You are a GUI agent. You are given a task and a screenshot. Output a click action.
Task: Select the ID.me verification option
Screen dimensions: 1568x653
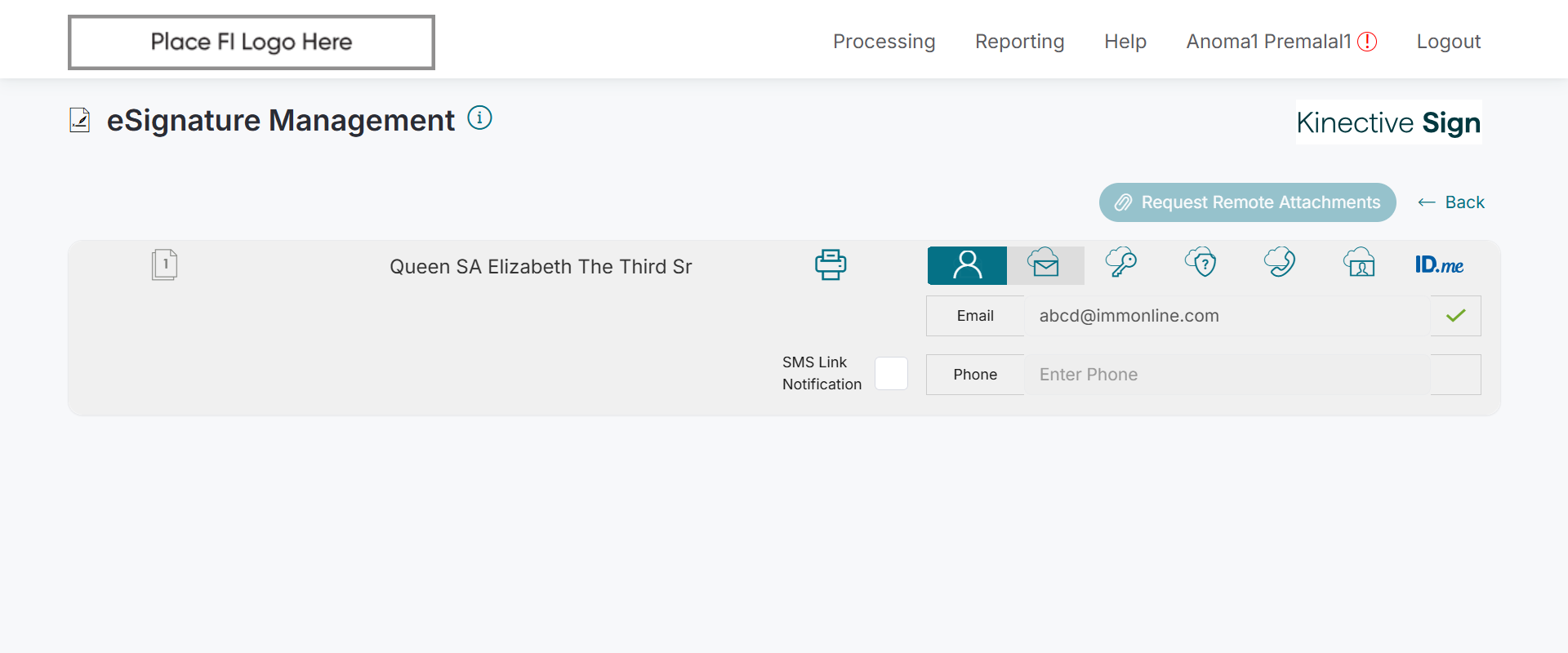pos(1439,265)
